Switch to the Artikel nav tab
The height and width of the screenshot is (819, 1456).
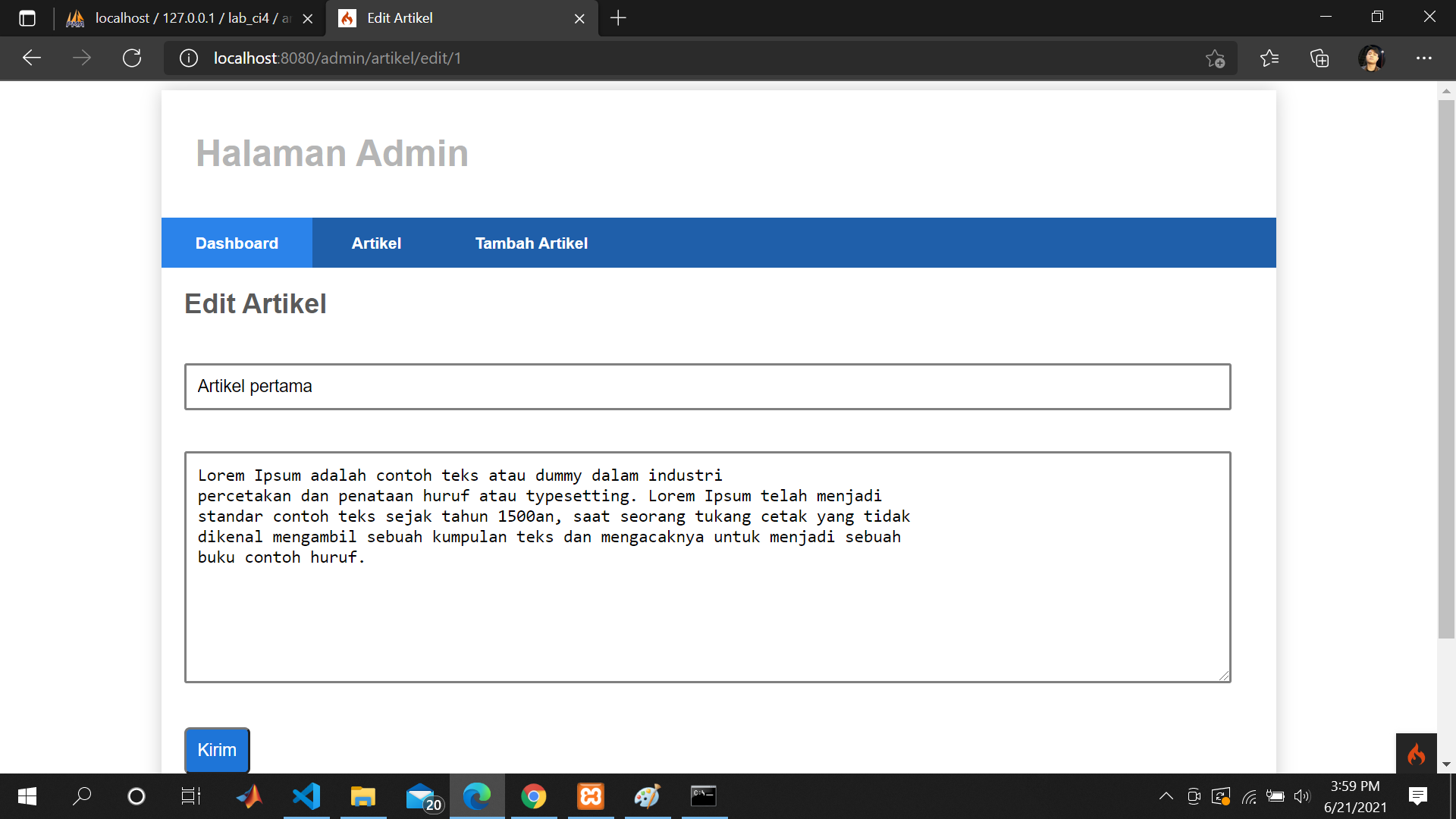(x=376, y=243)
